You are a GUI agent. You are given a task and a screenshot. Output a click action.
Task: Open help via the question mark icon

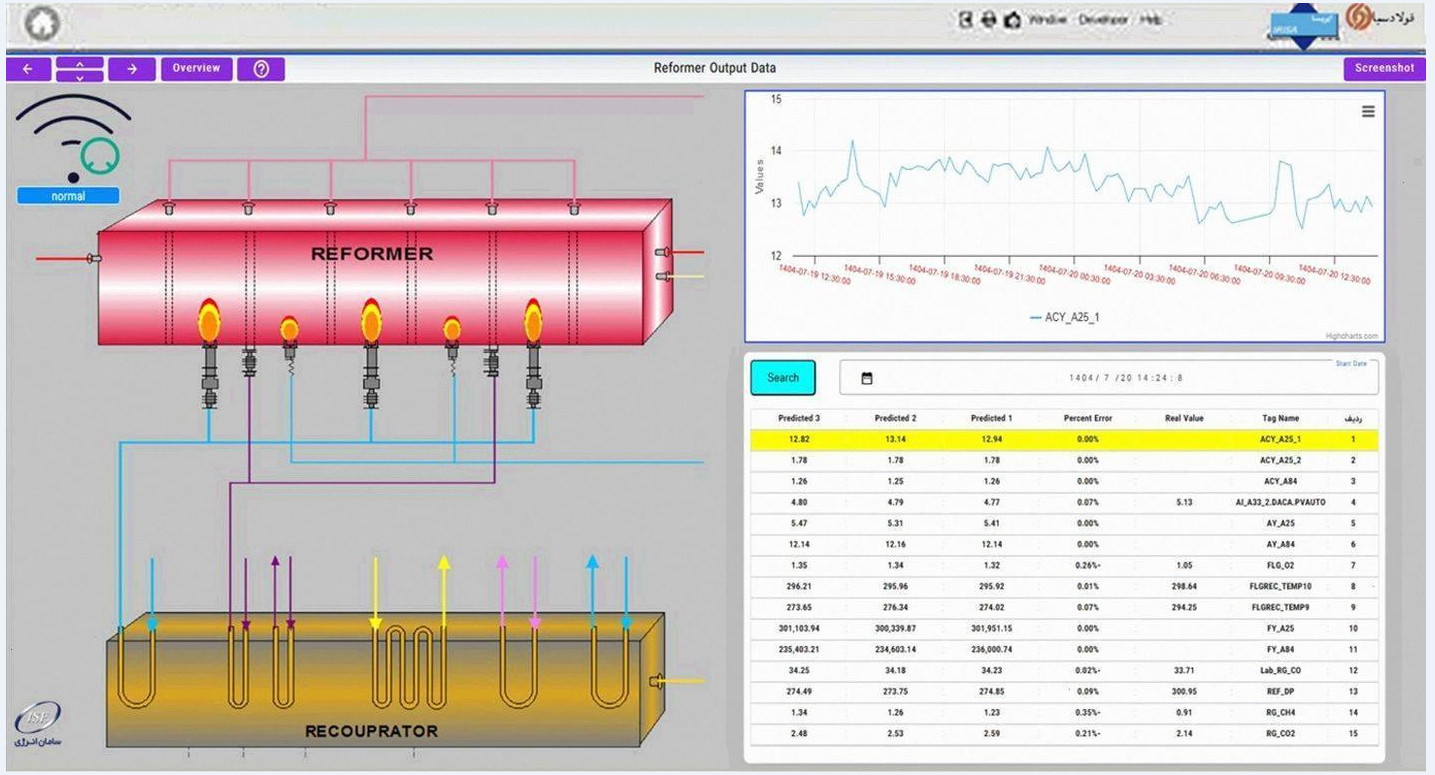[x=261, y=69]
